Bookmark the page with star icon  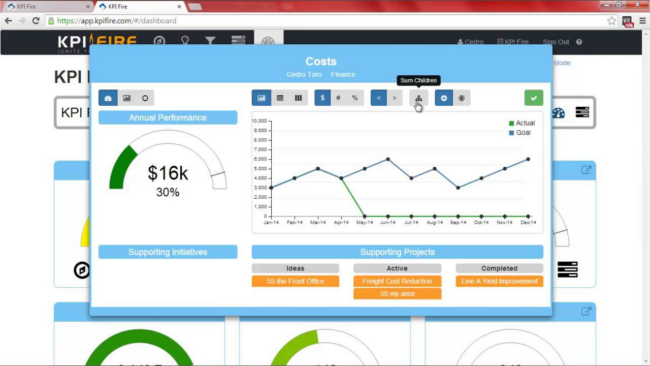point(611,21)
